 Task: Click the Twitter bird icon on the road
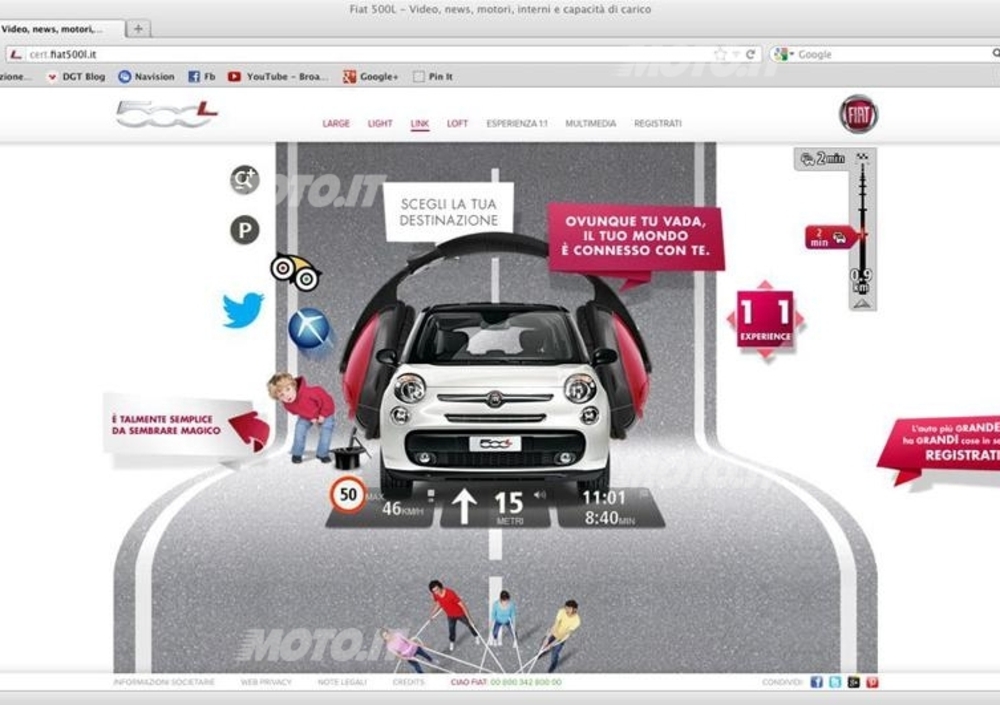[x=243, y=310]
